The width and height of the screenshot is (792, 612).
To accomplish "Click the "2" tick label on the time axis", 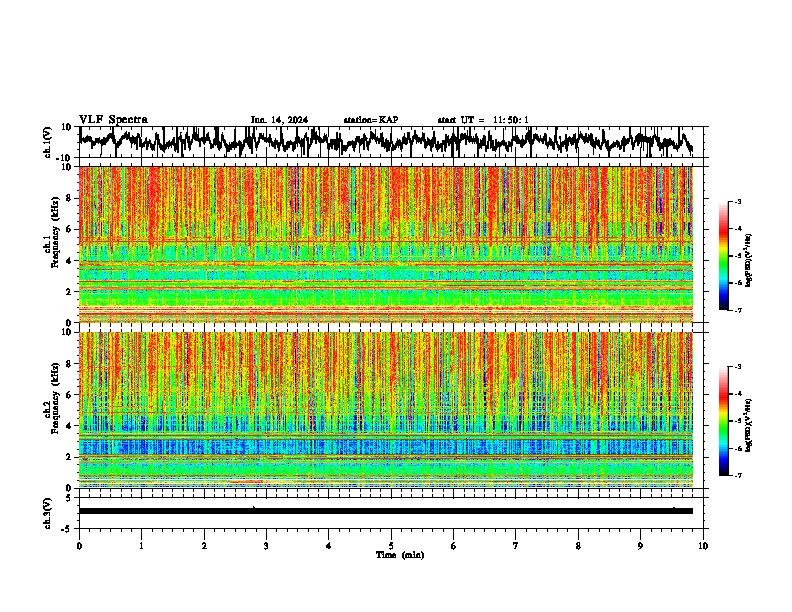I will pyautogui.click(x=204, y=546).
